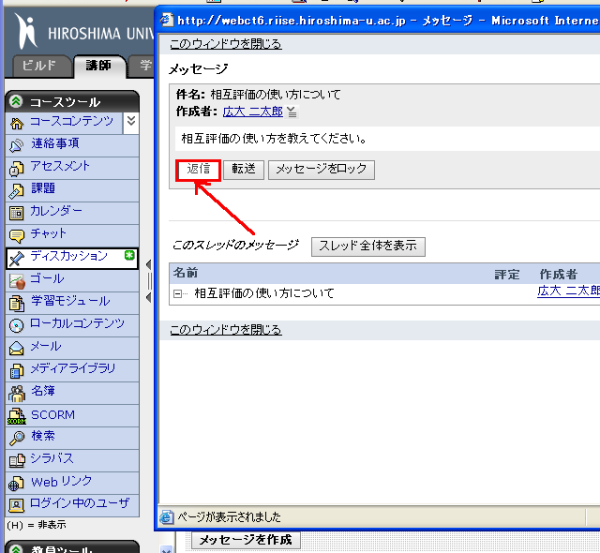This screenshot has height=553, width=600.
Task: Open the 連絡事項 menu item
Action: 55,144
